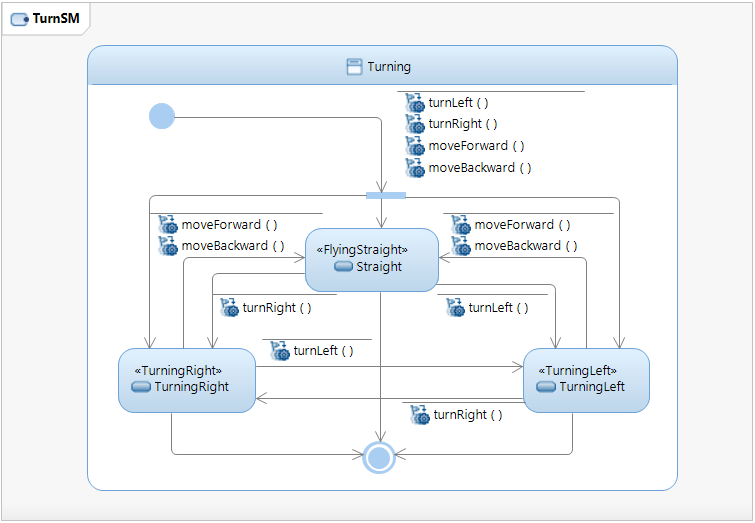The width and height of the screenshot is (755, 523).
Task: Select the top turnRight ( ) trigger label
Action: [x=463, y=124]
